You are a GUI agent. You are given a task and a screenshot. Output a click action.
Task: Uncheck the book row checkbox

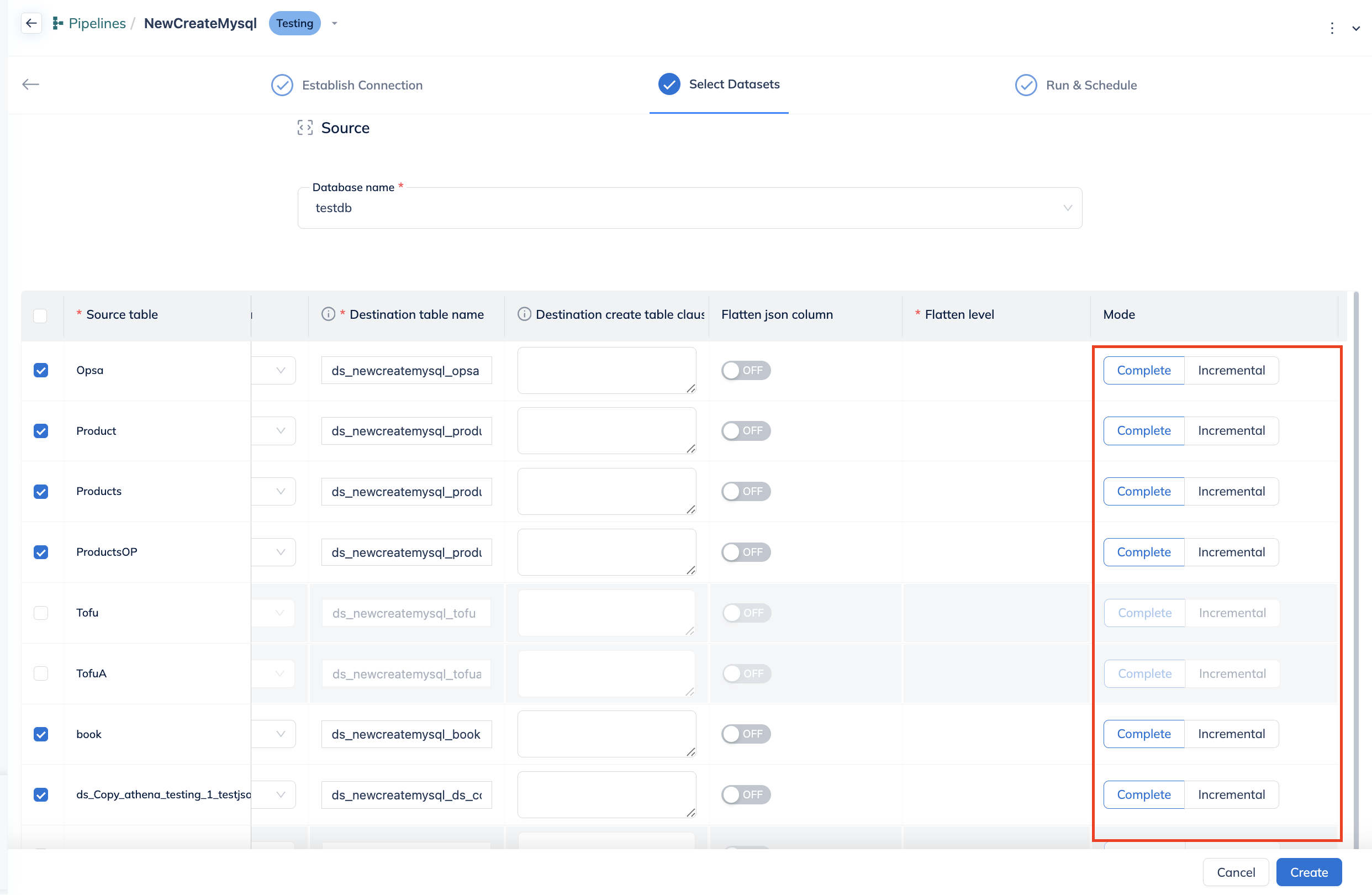(41, 734)
